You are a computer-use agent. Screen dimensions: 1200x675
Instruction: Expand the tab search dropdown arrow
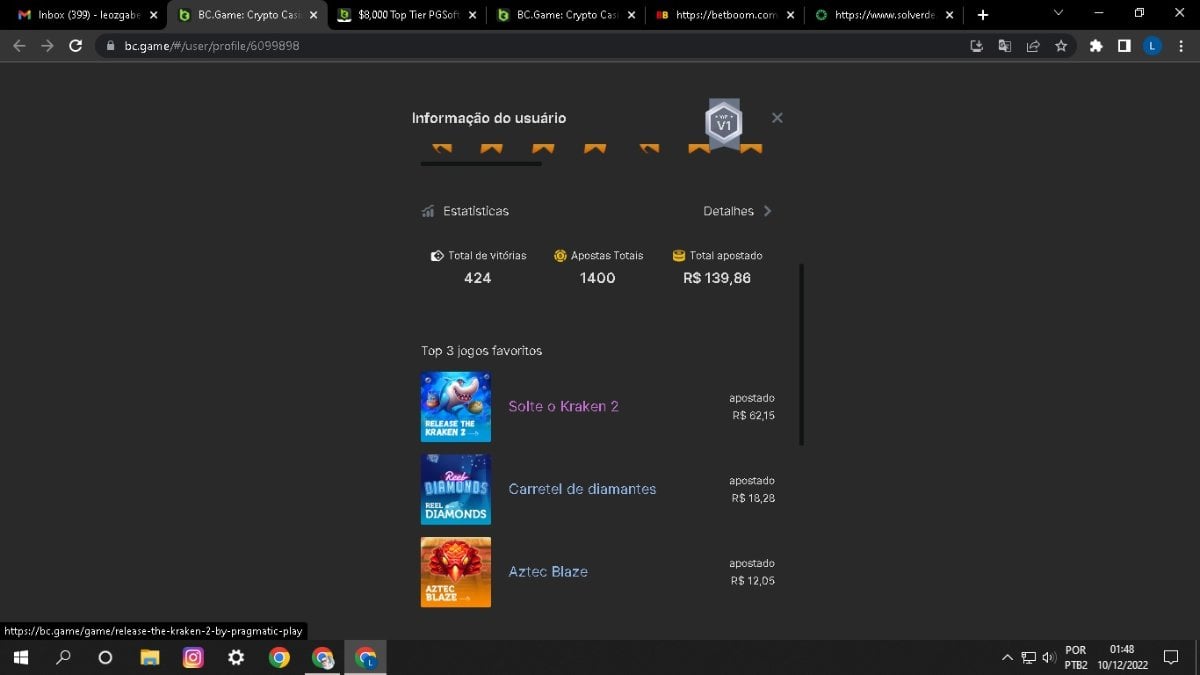coord(1060,14)
